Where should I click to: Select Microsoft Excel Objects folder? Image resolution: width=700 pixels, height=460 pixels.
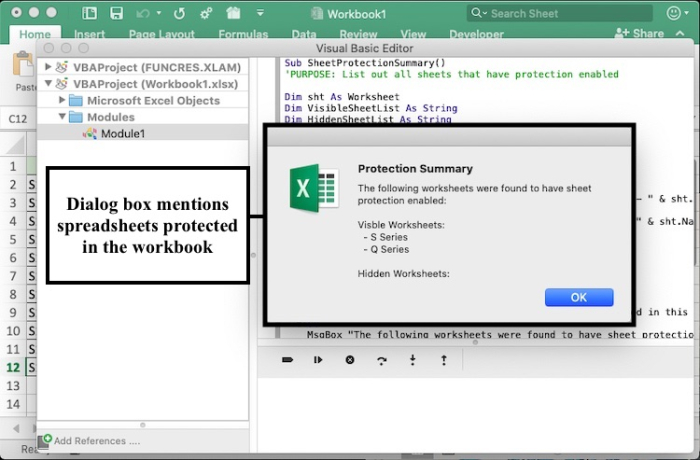143,100
